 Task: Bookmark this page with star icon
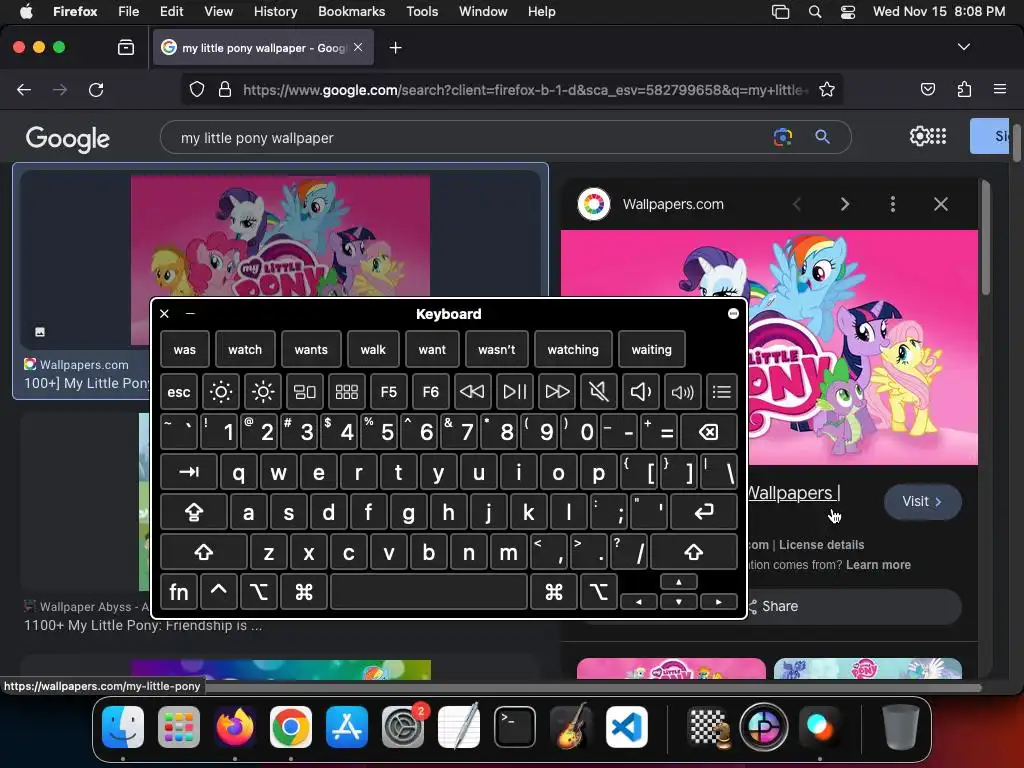coord(827,89)
